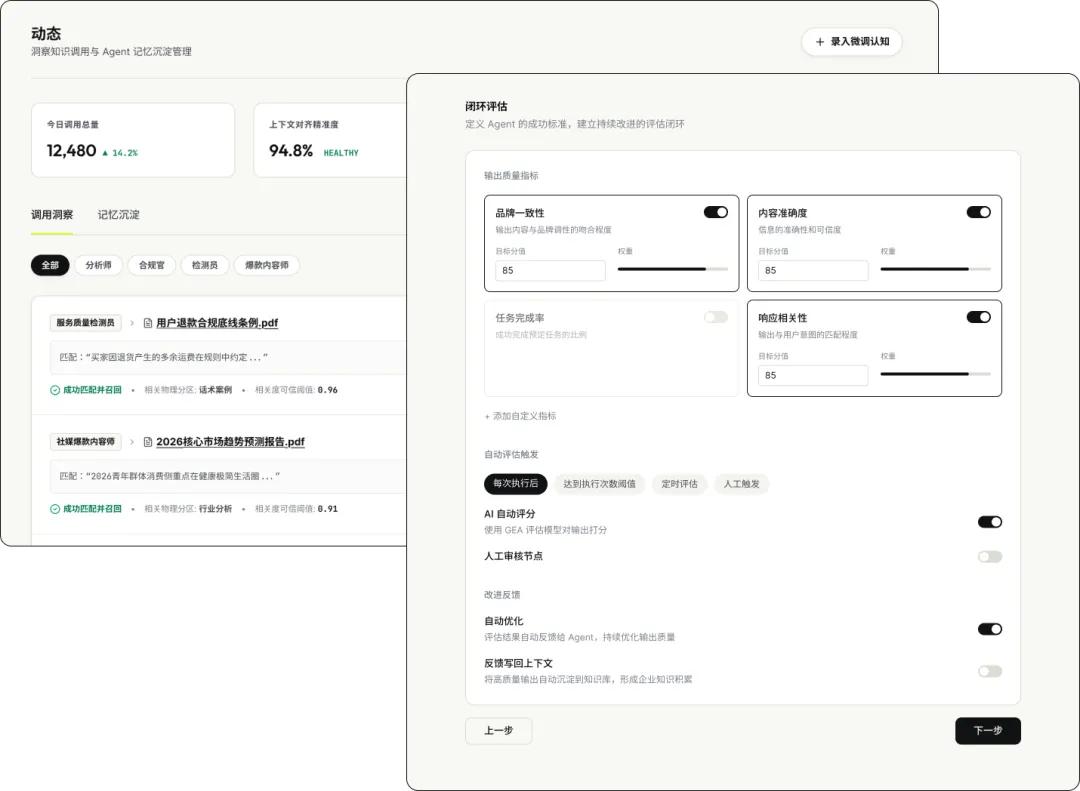
Task: Select the 合规官 filter chip
Action: pos(152,265)
